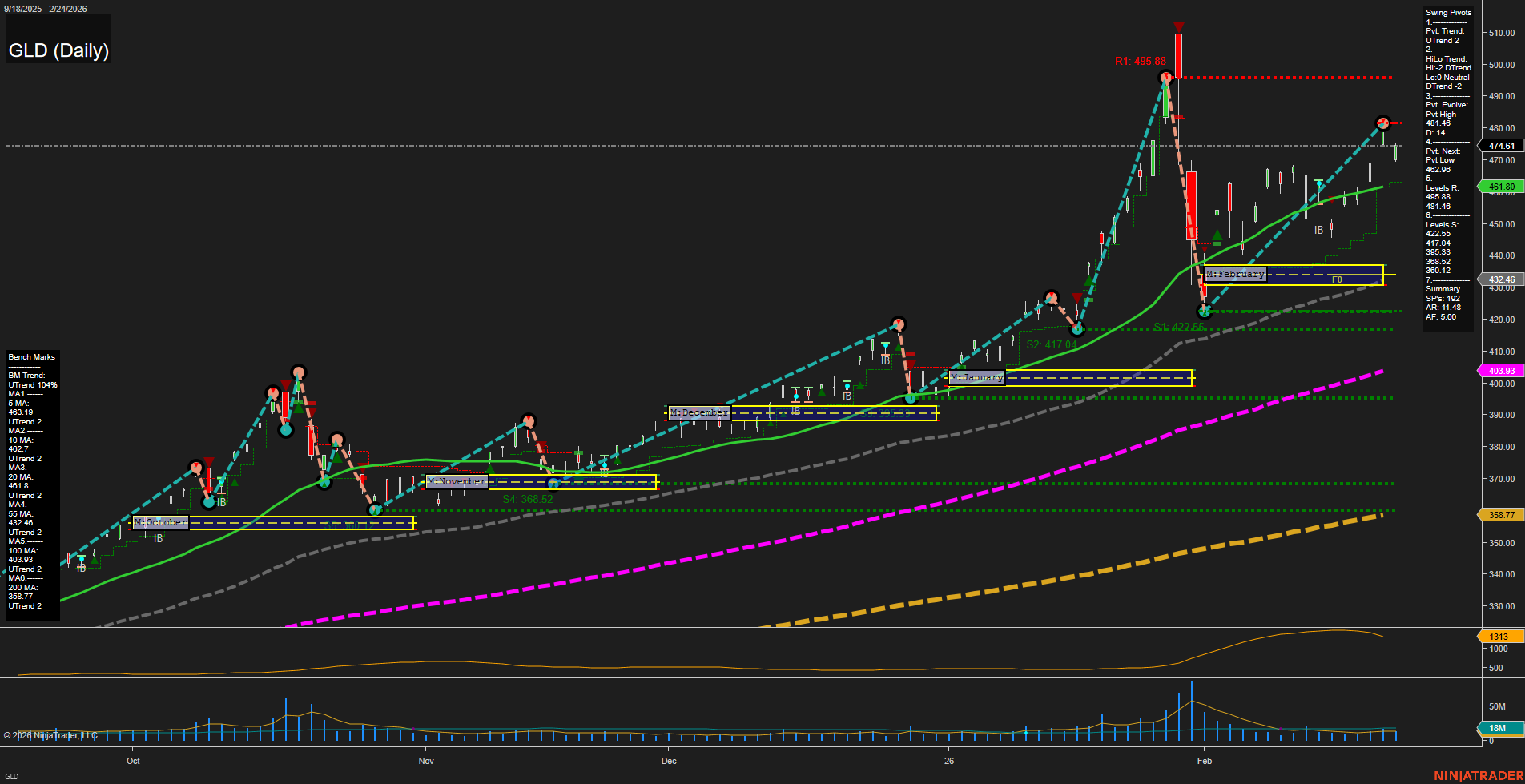The height and width of the screenshot is (784, 1525).
Task: Click the R1: 495.88 resistance label
Action: pos(1141,60)
